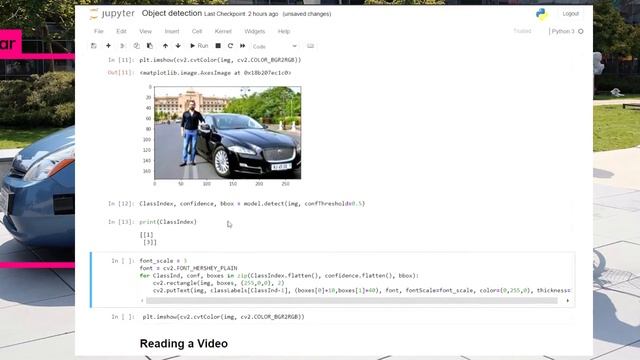Restart the kernel icon
Image resolution: width=640 pixels, height=360 pixels.
click(230, 46)
